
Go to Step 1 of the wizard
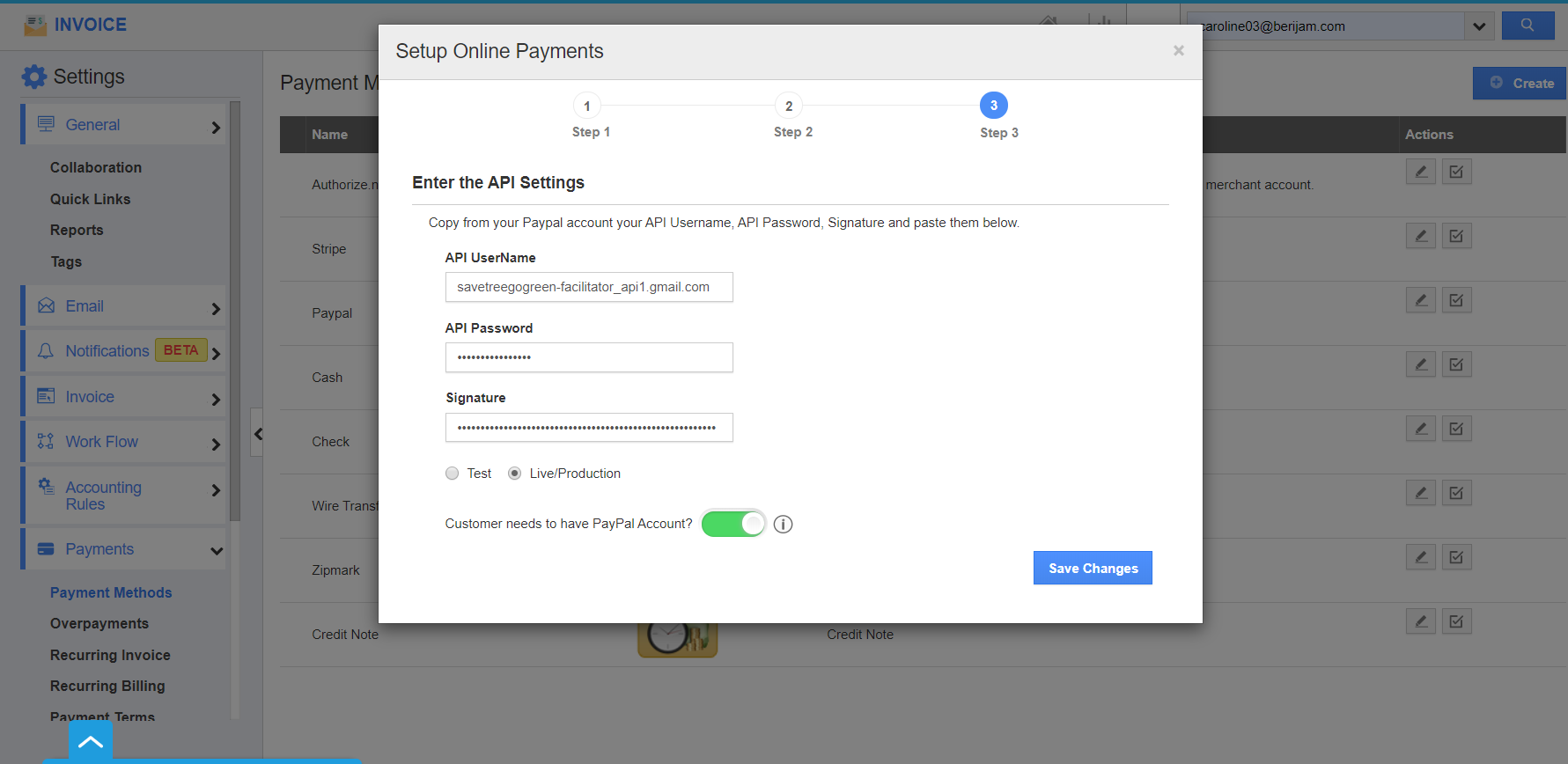(587, 106)
